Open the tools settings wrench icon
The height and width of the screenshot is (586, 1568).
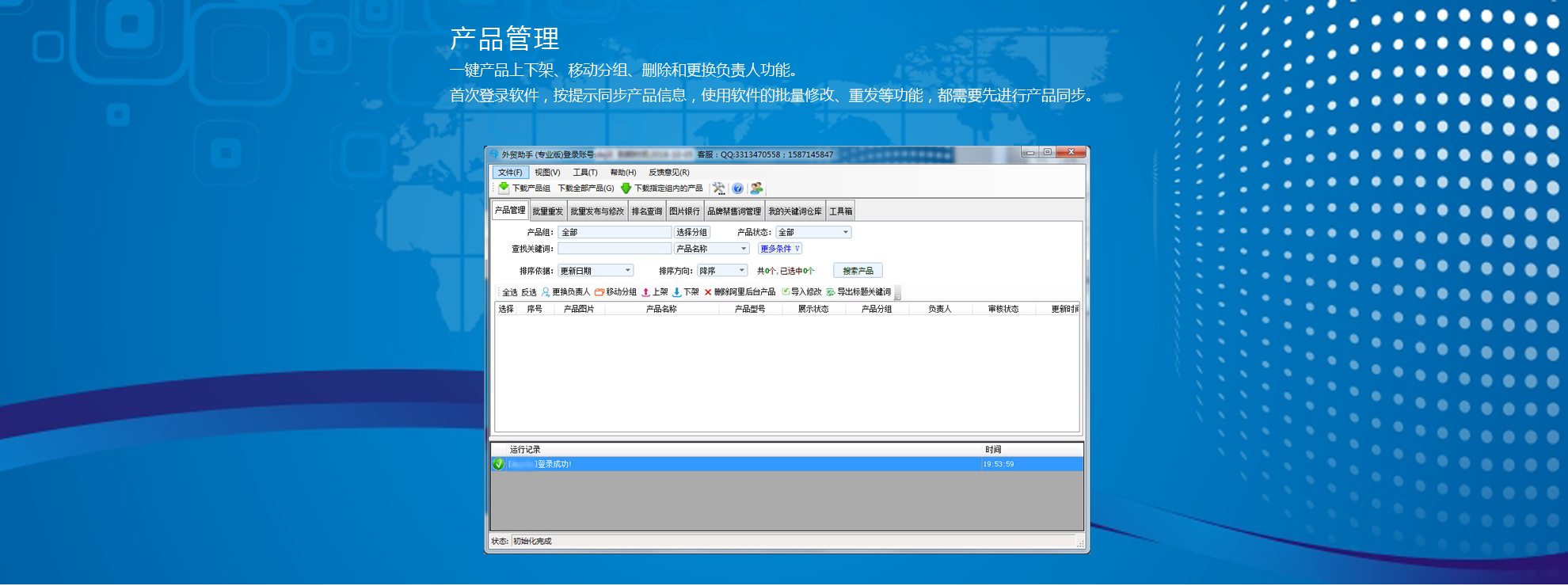719,188
